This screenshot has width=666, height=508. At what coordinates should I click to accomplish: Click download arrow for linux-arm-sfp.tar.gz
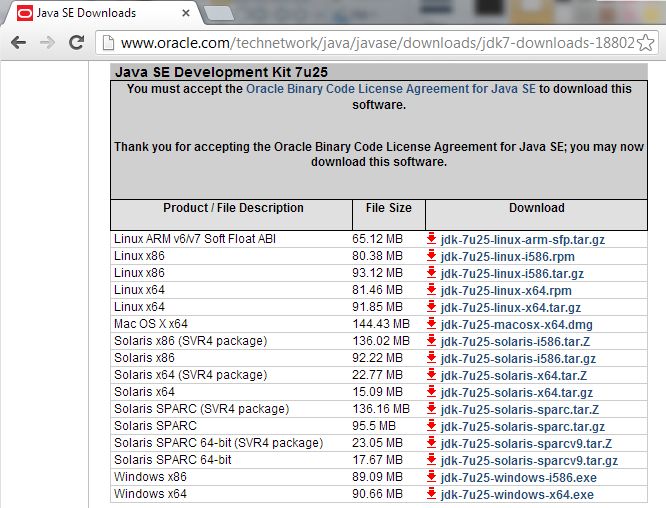point(432,239)
